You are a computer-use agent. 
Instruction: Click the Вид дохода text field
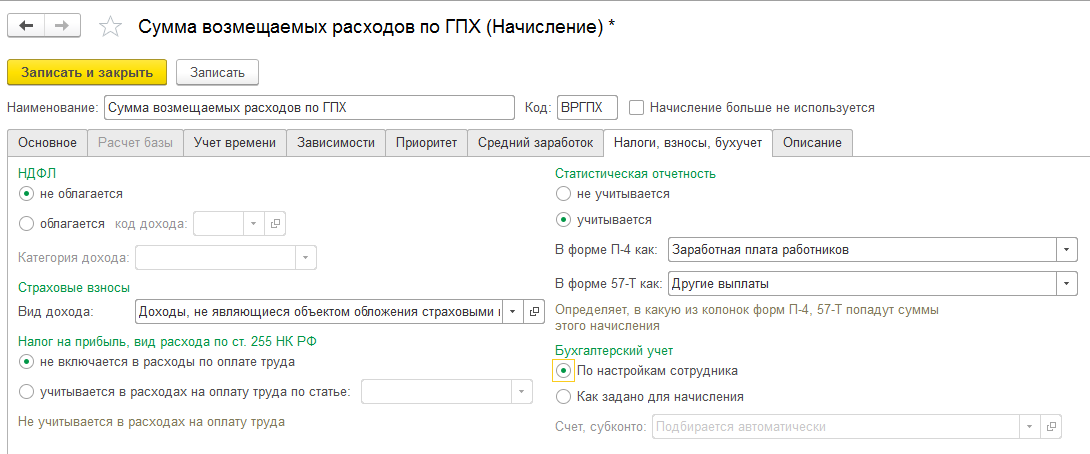tap(319, 311)
